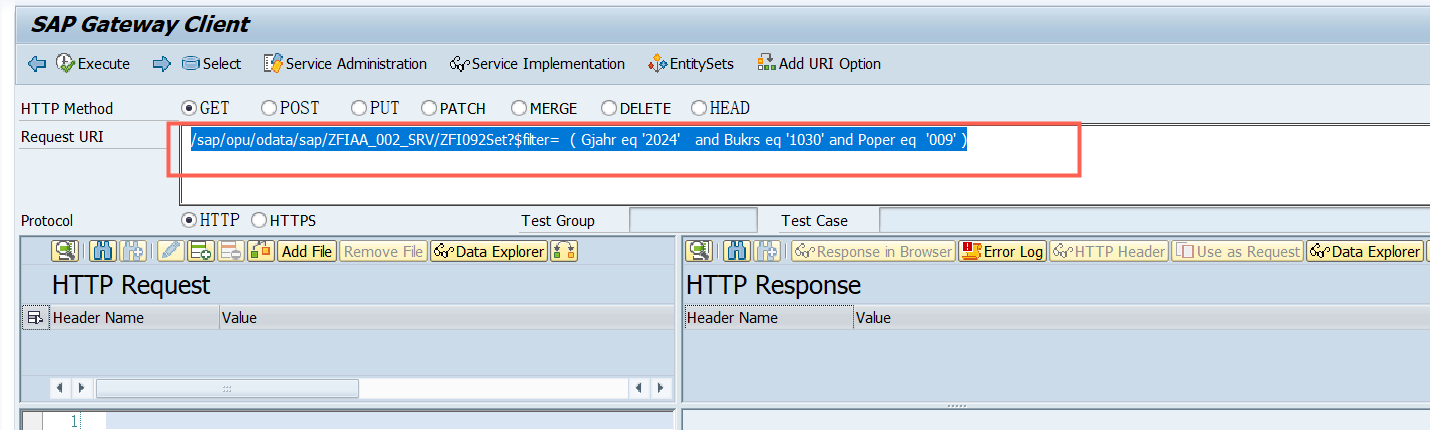The width and height of the screenshot is (1430, 430).
Task: Click the append row icon in HTTP Request toolbar
Action: (x=200, y=251)
